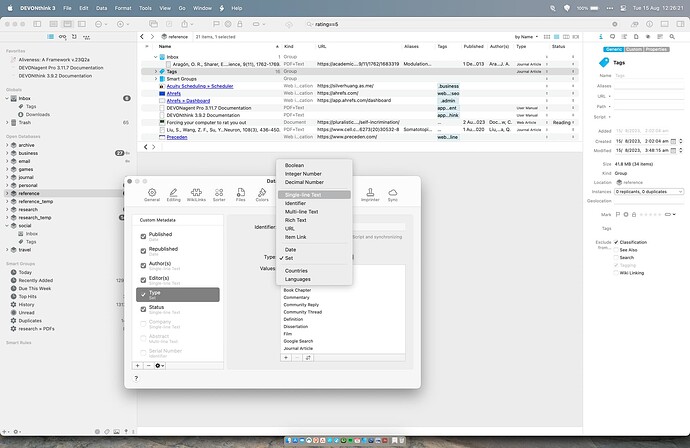Open Spotlight search in the menu bar
This screenshot has height=448, width=690.
coord(553,8)
